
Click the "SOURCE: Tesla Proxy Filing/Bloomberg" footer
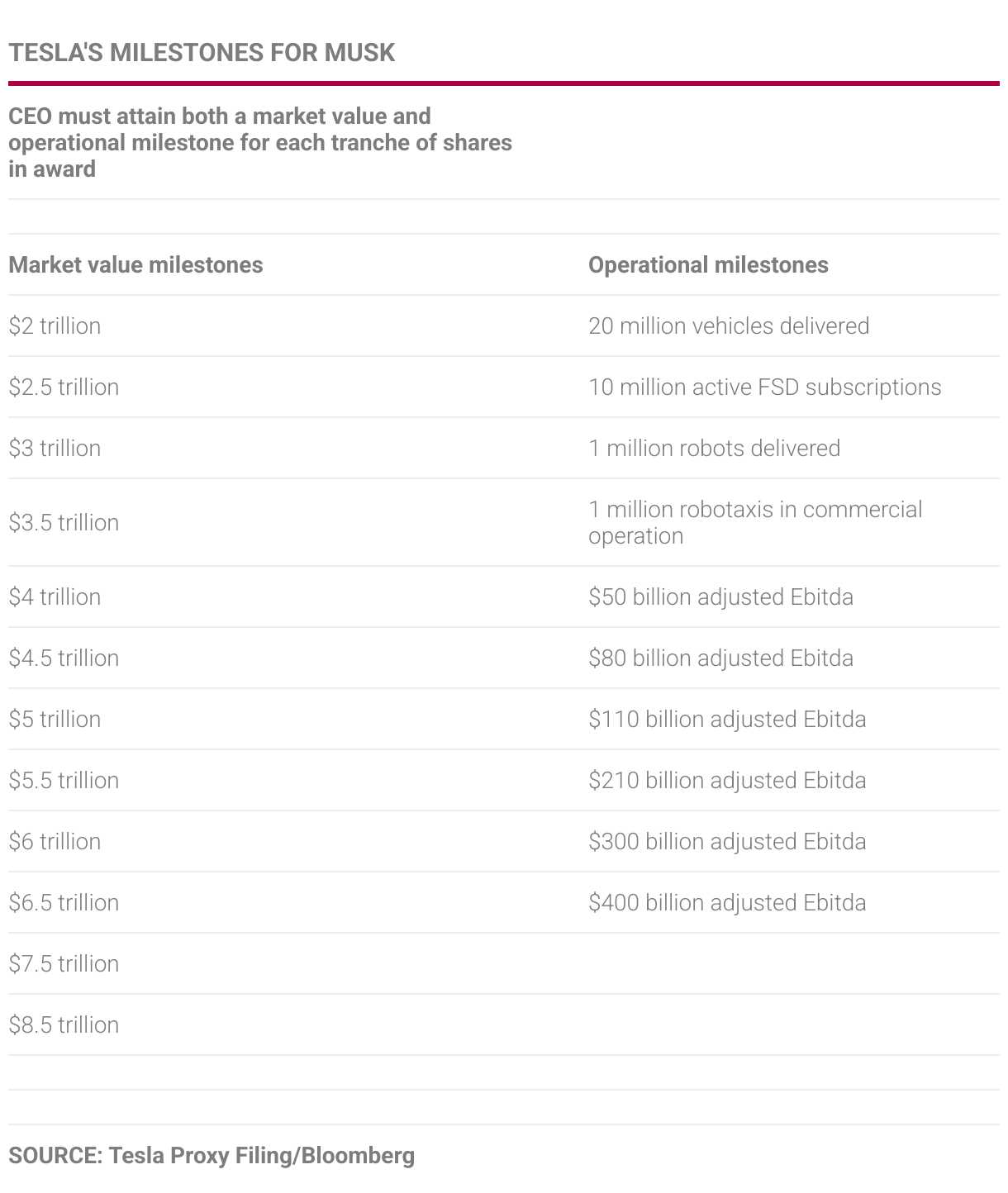click(x=212, y=1155)
